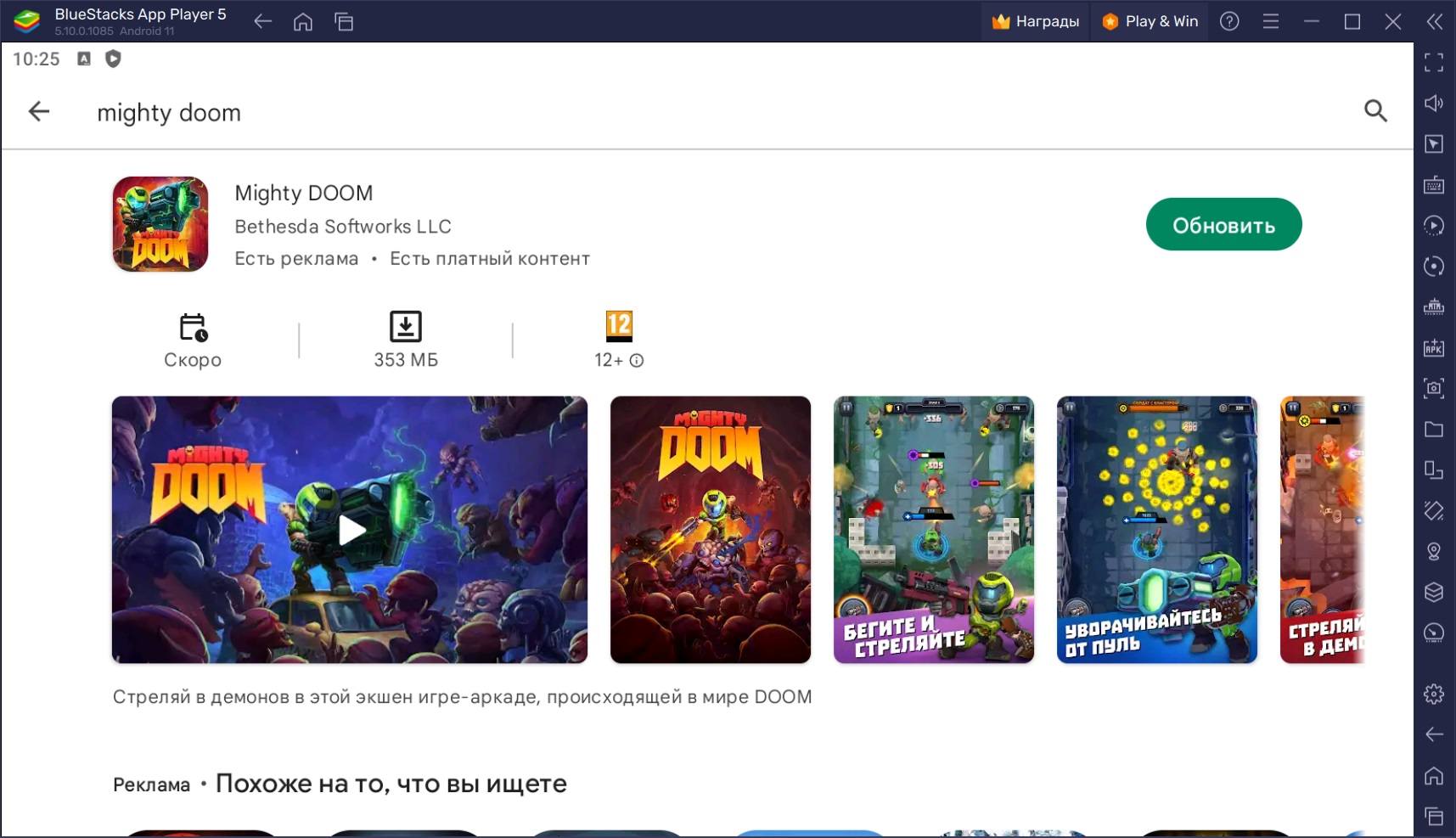Open Bethesda Softworks LLC developer link
The width and height of the screenshot is (1456, 838).
click(343, 227)
